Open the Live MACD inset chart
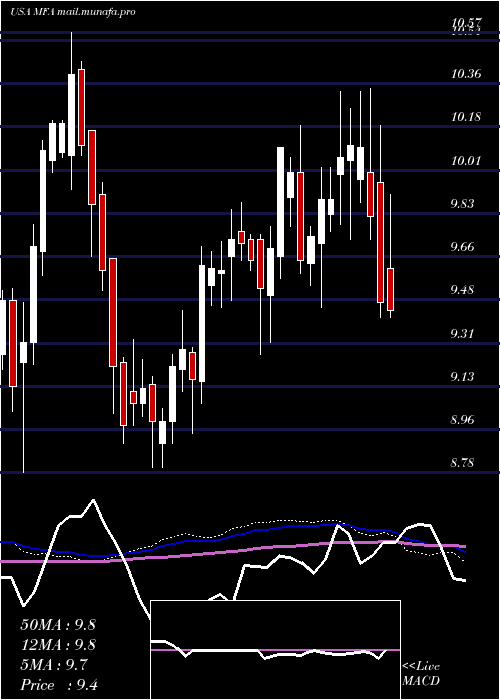This screenshot has width=500, height=700. click(276, 650)
